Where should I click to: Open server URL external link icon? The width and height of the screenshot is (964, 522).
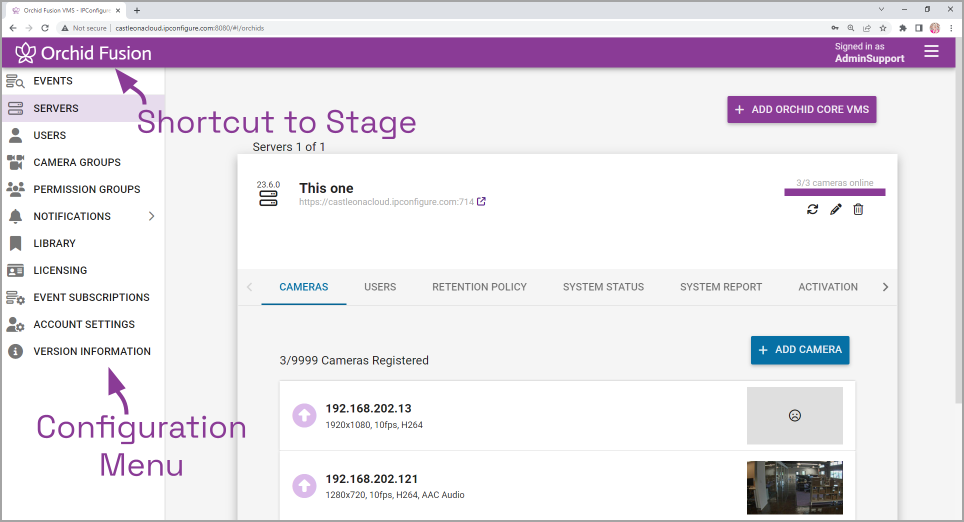pyautogui.click(x=481, y=201)
